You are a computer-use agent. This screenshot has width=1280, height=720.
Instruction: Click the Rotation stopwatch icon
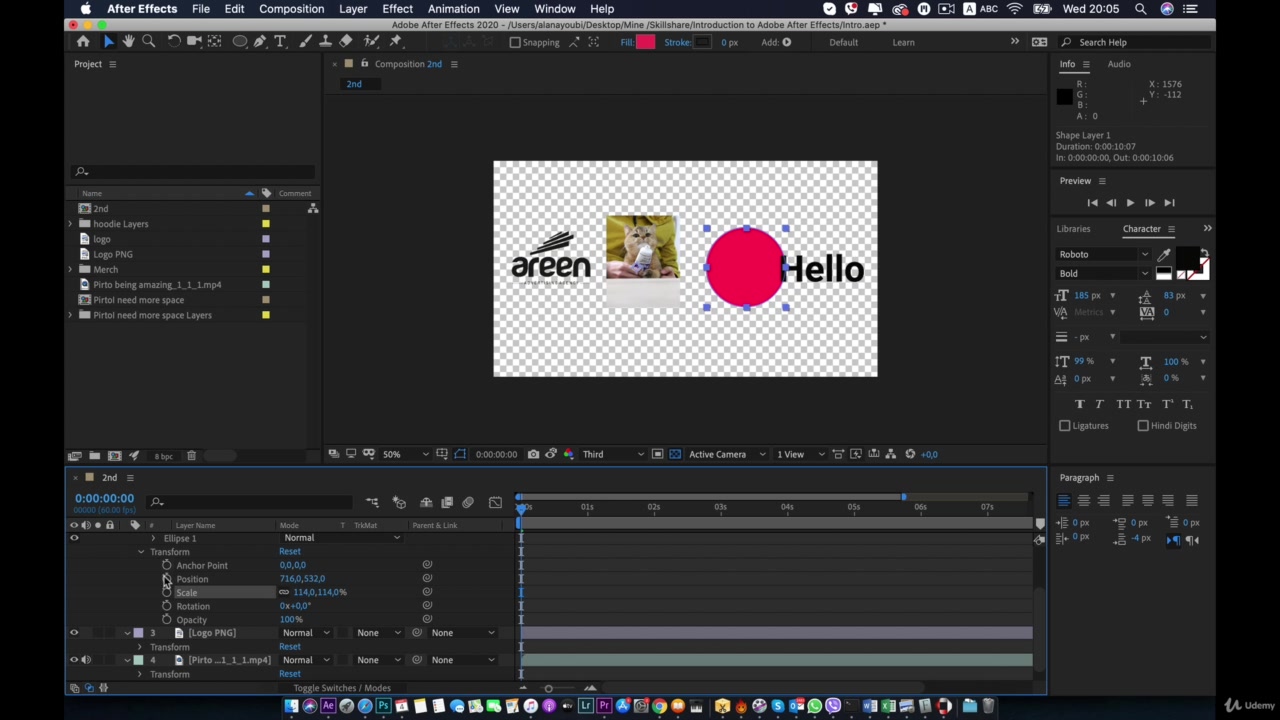pyautogui.click(x=167, y=606)
